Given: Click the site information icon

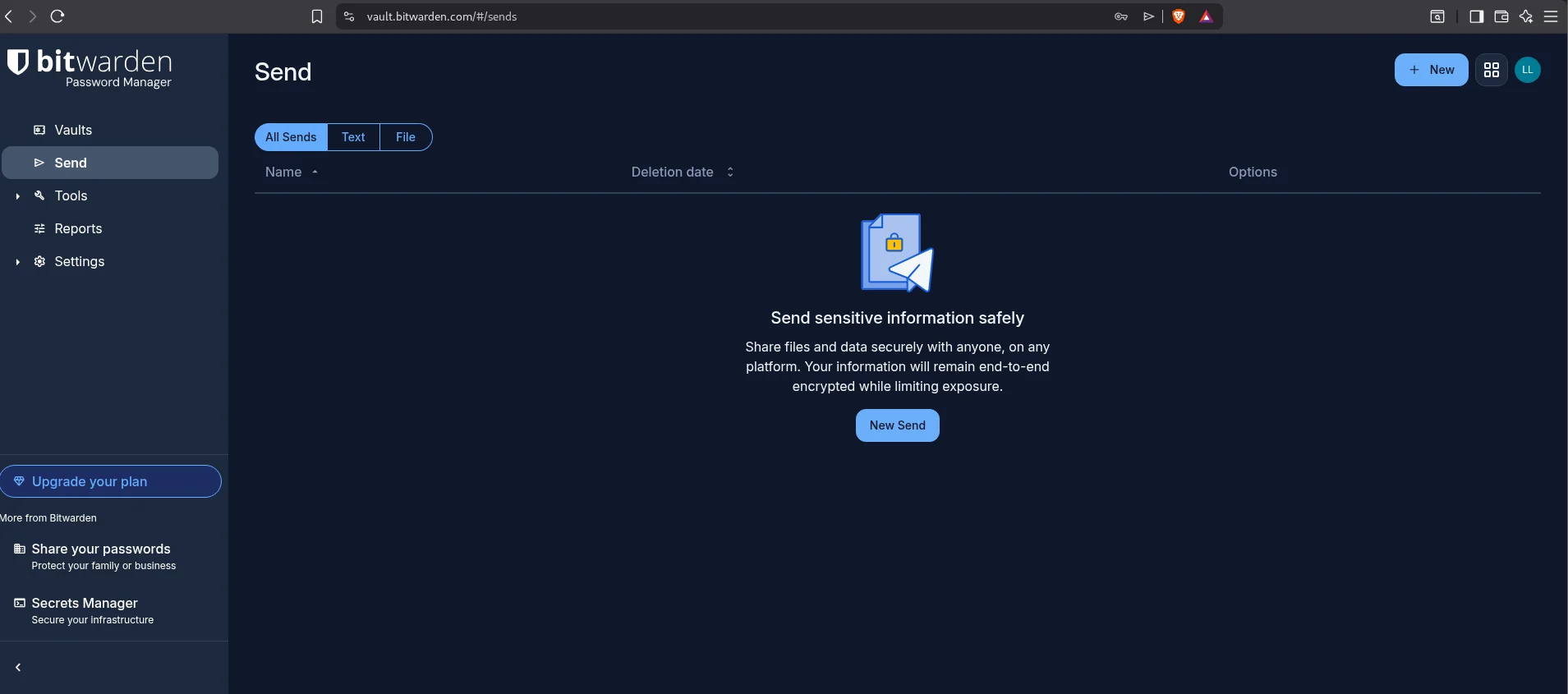Looking at the screenshot, I should click(x=349, y=16).
